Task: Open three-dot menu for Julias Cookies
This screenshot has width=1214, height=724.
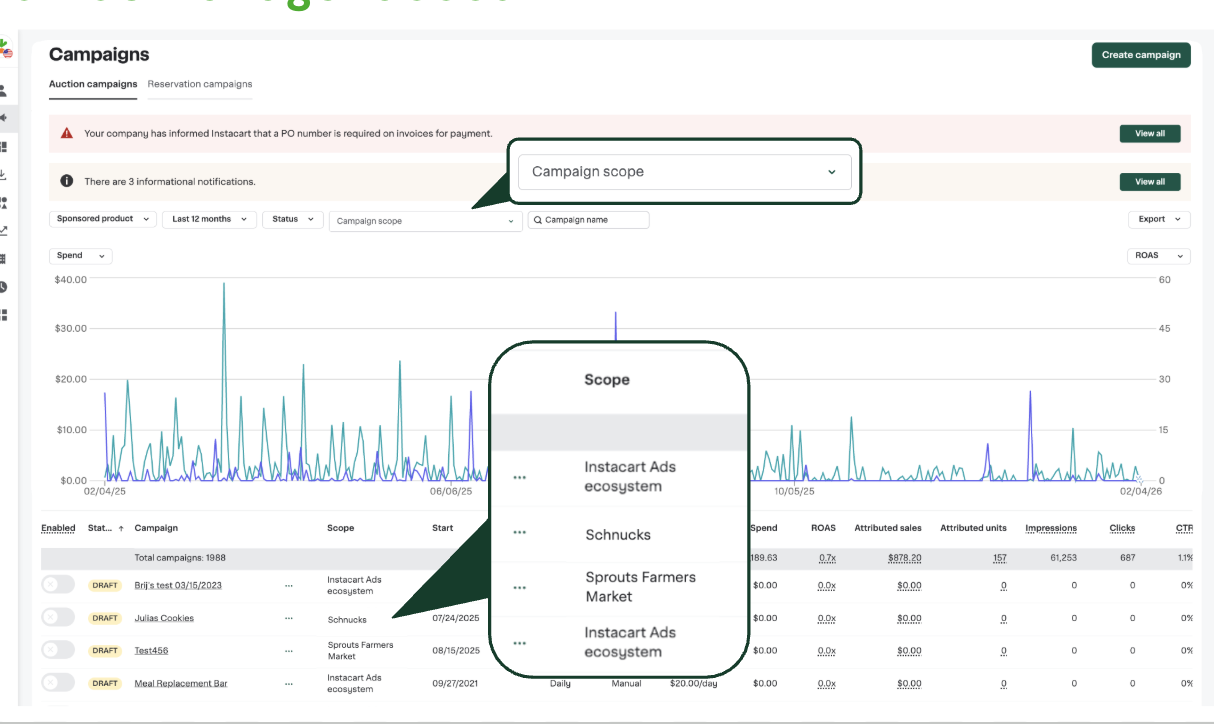Action: (289, 618)
